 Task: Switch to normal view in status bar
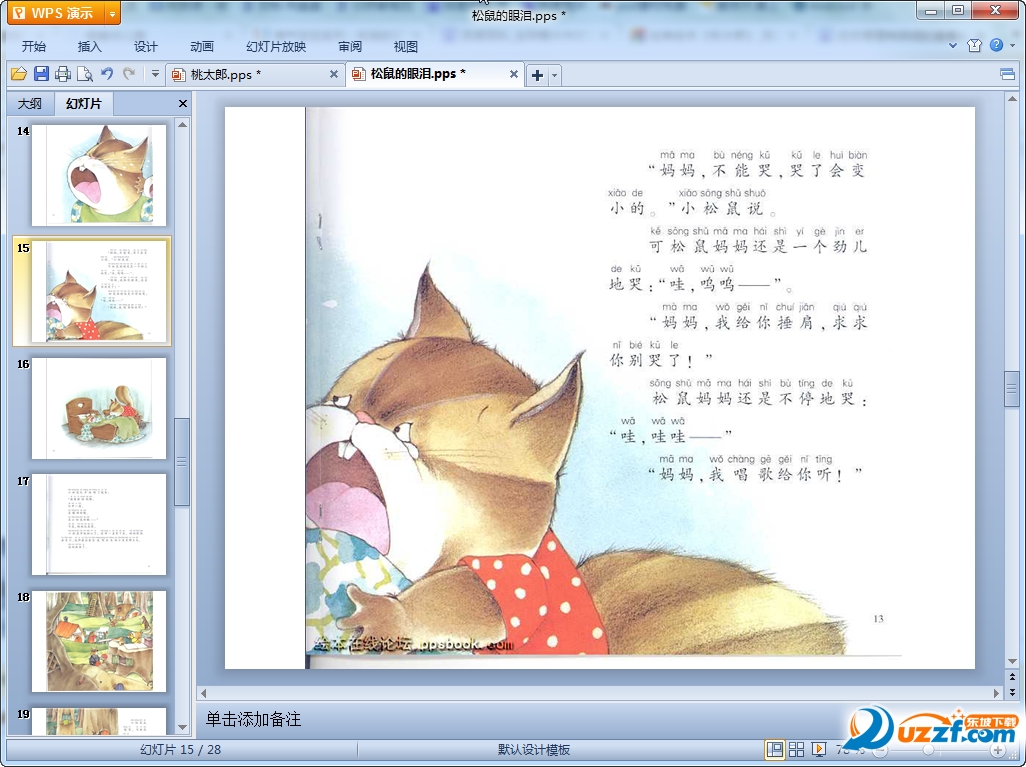click(x=774, y=750)
